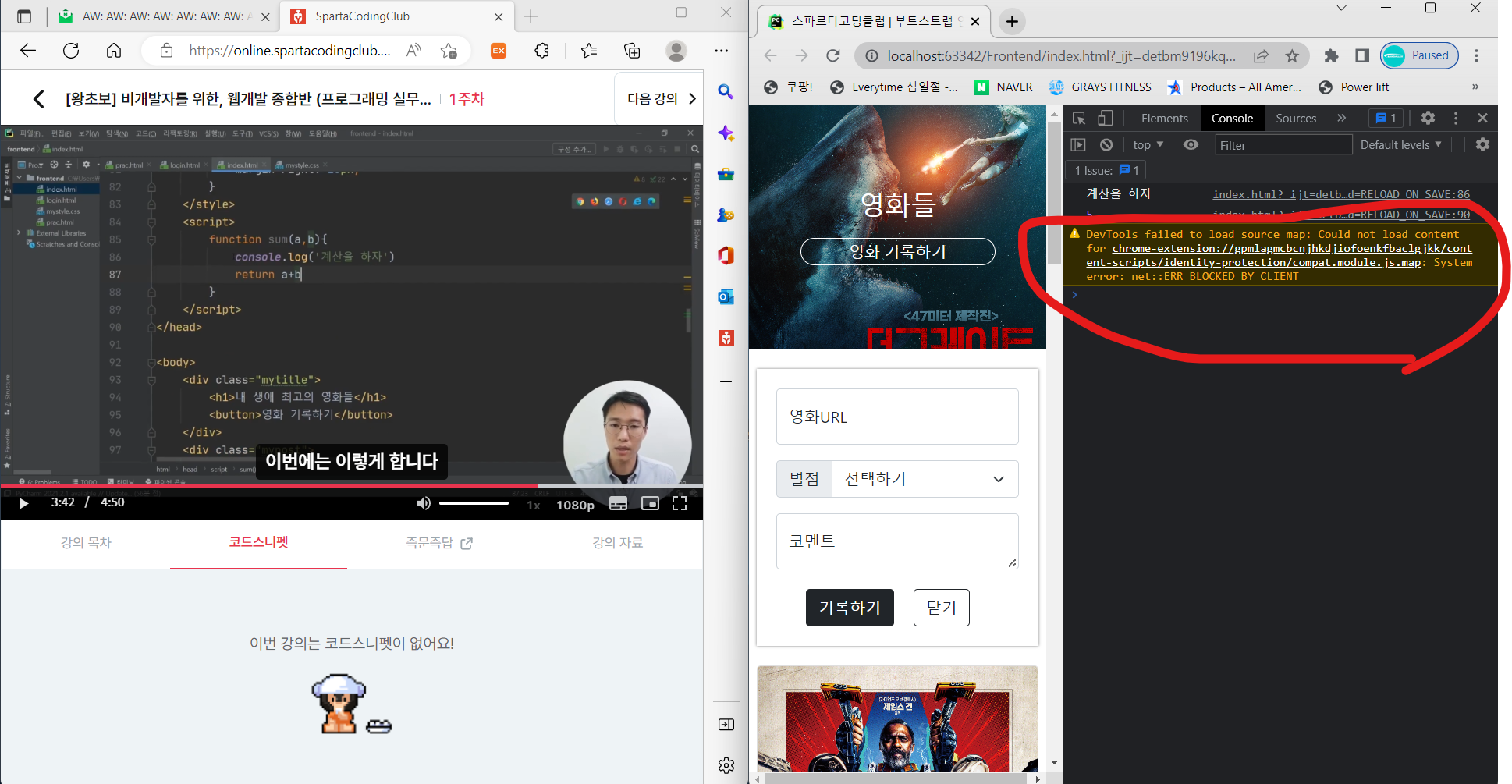This screenshot has width=1512, height=784.
Task: Enter fullscreen for the lecture video
Action: click(x=680, y=504)
